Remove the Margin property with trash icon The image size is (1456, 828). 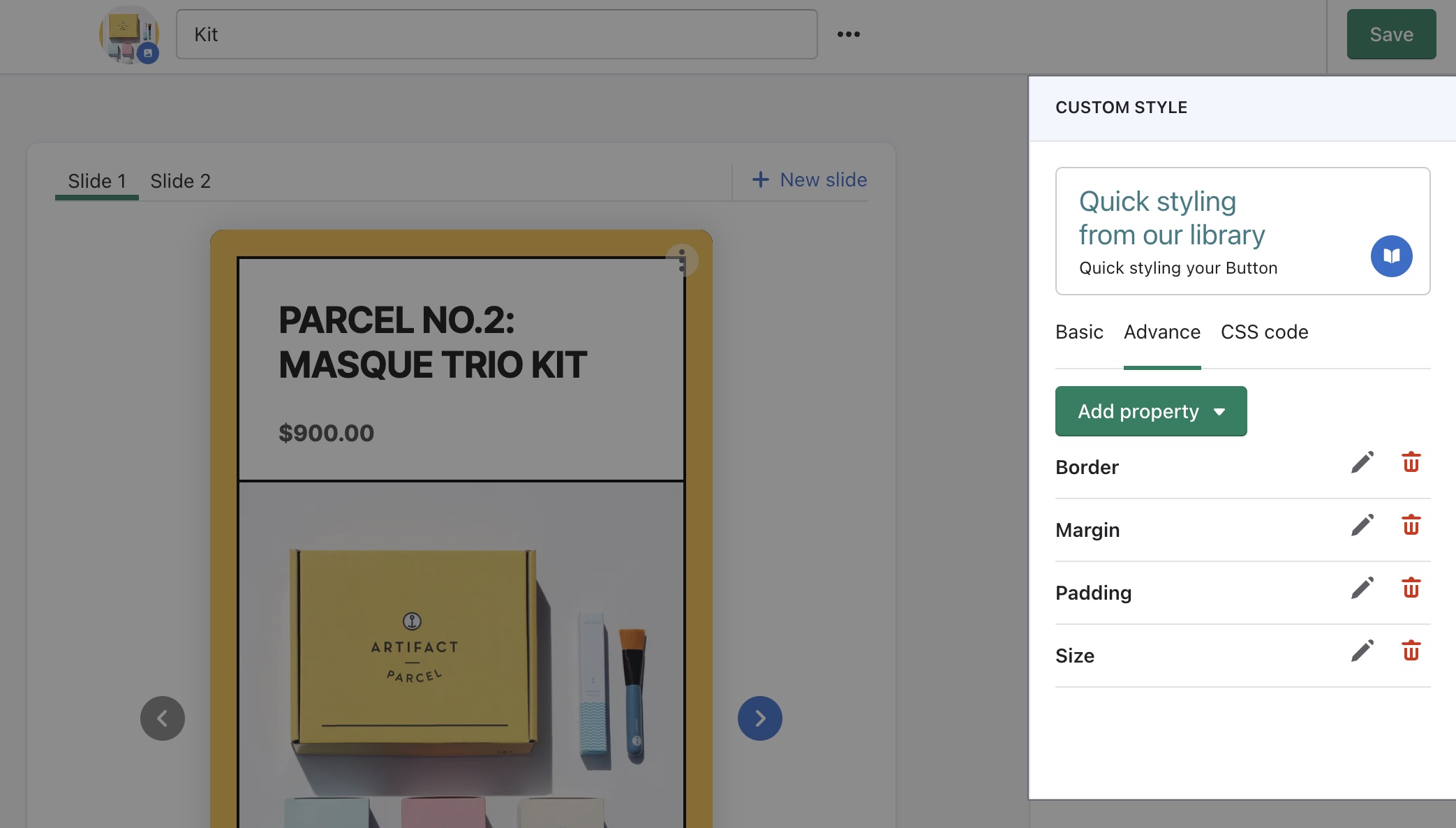coord(1411,526)
